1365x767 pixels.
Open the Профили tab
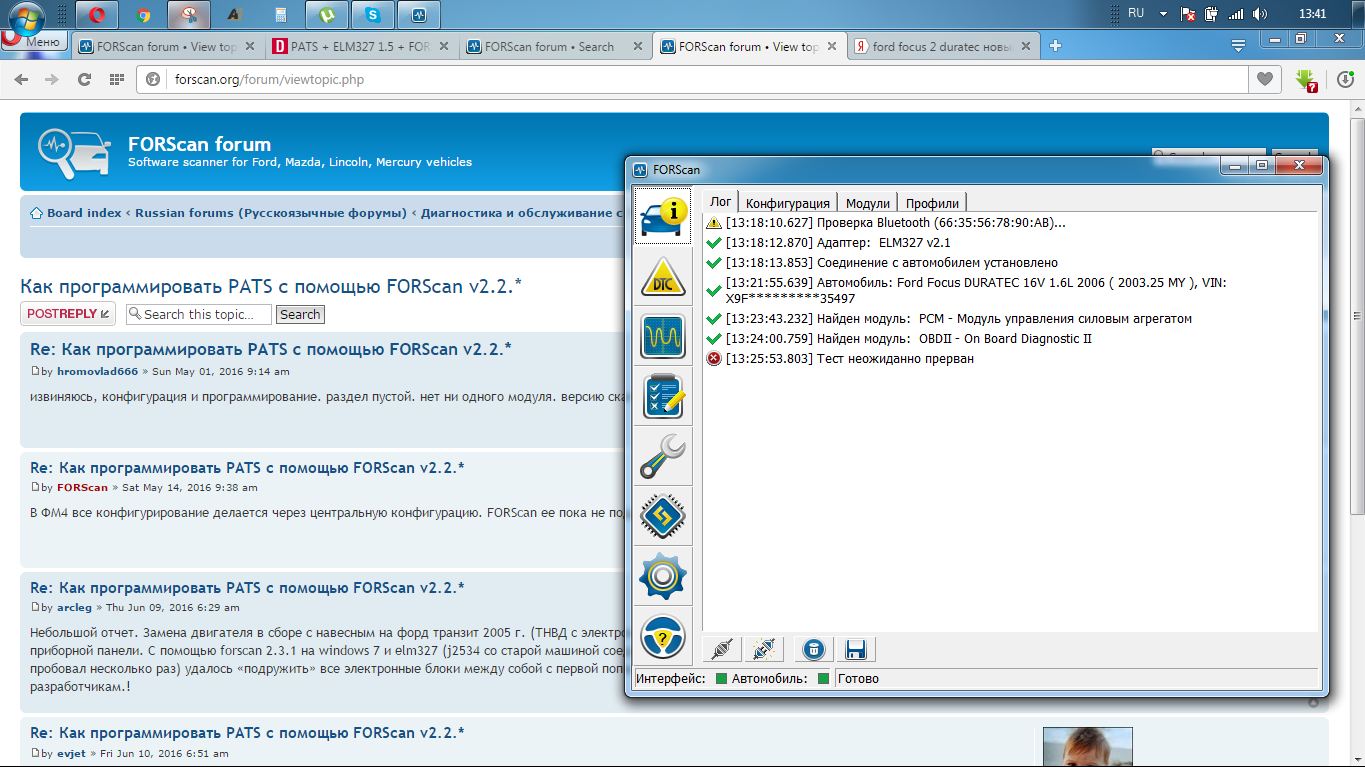click(x=932, y=203)
